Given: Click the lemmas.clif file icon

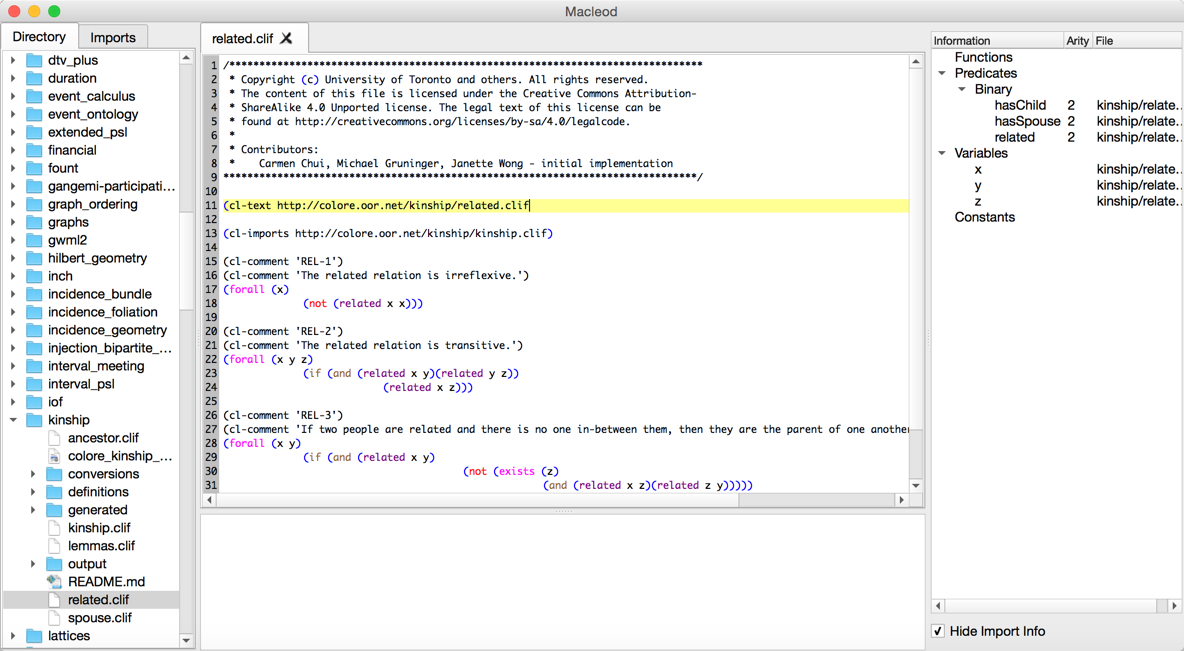Looking at the screenshot, I should 54,546.
